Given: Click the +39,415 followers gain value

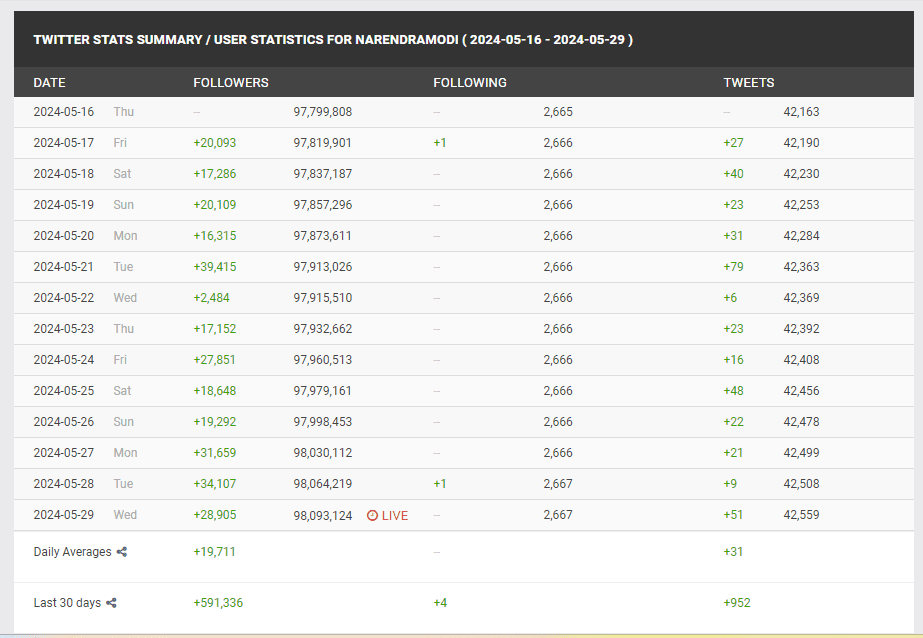Looking at the screenshot, I should (214, 267).
